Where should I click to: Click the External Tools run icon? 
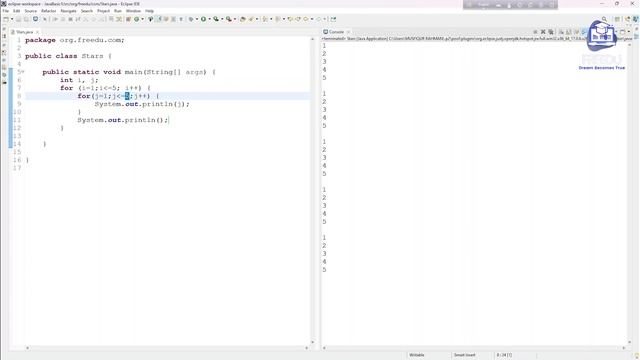(x=229, y=19)
